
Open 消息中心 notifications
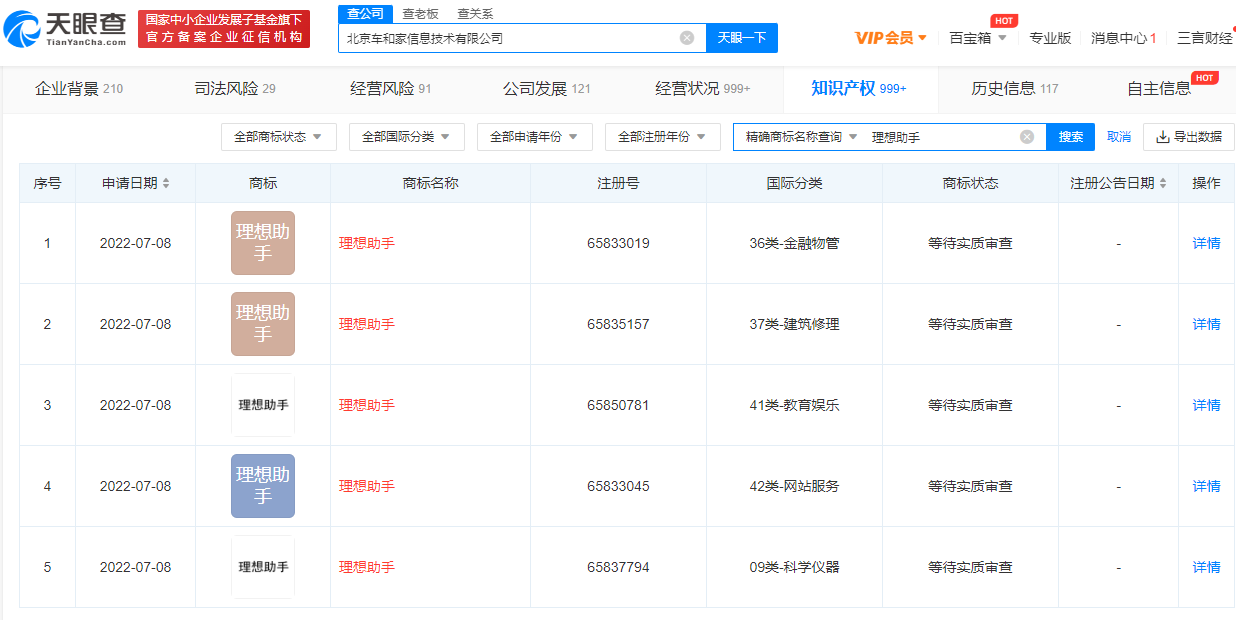pyautogui.click(x=1123, y=38)
